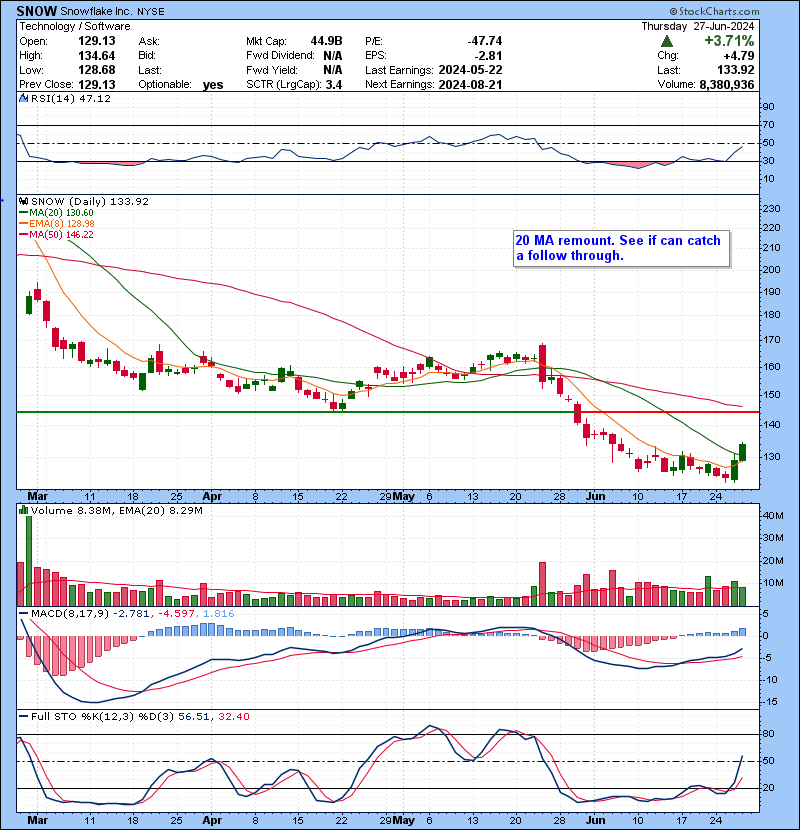Click the Technology / Software sector label
The height and width of the screenshot is (830, 800).
(75, 26)
